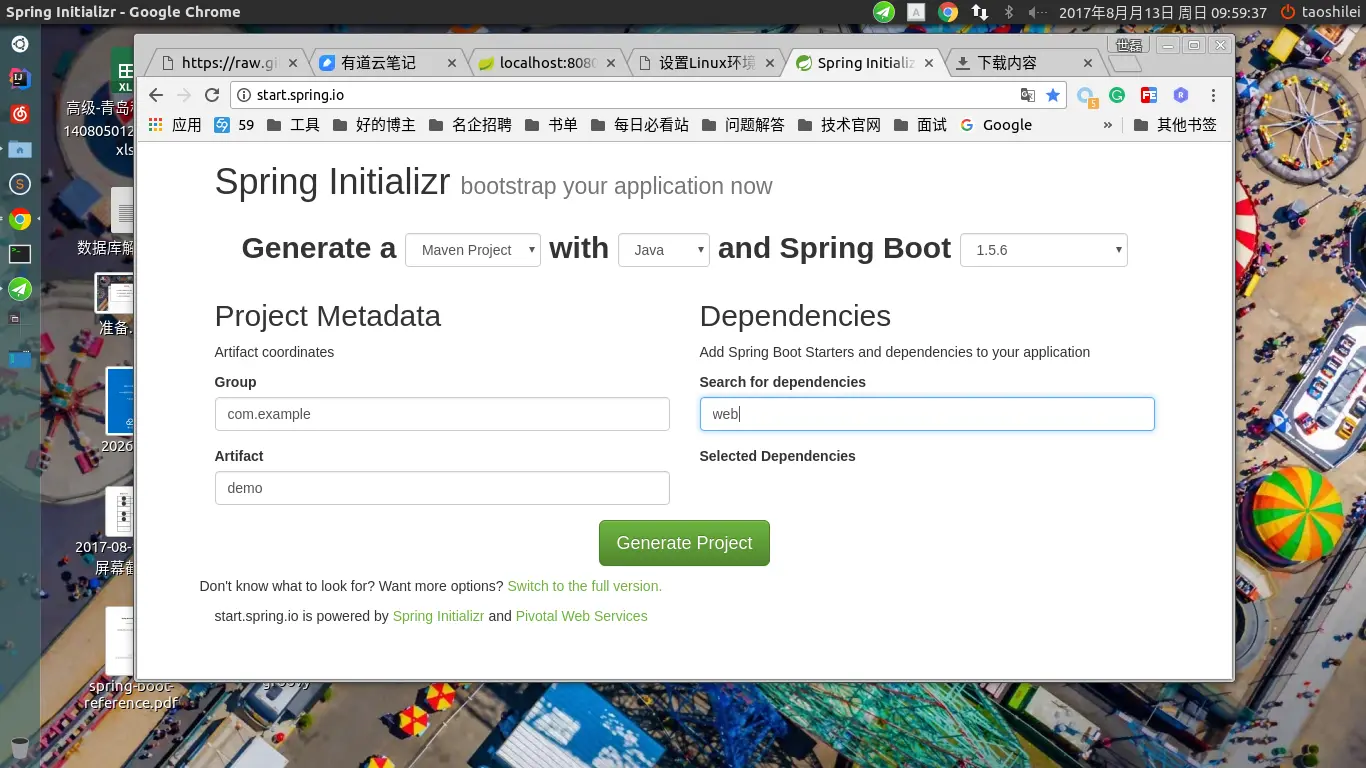Open the 面试 bookmark folder

[x=920, y=125]
